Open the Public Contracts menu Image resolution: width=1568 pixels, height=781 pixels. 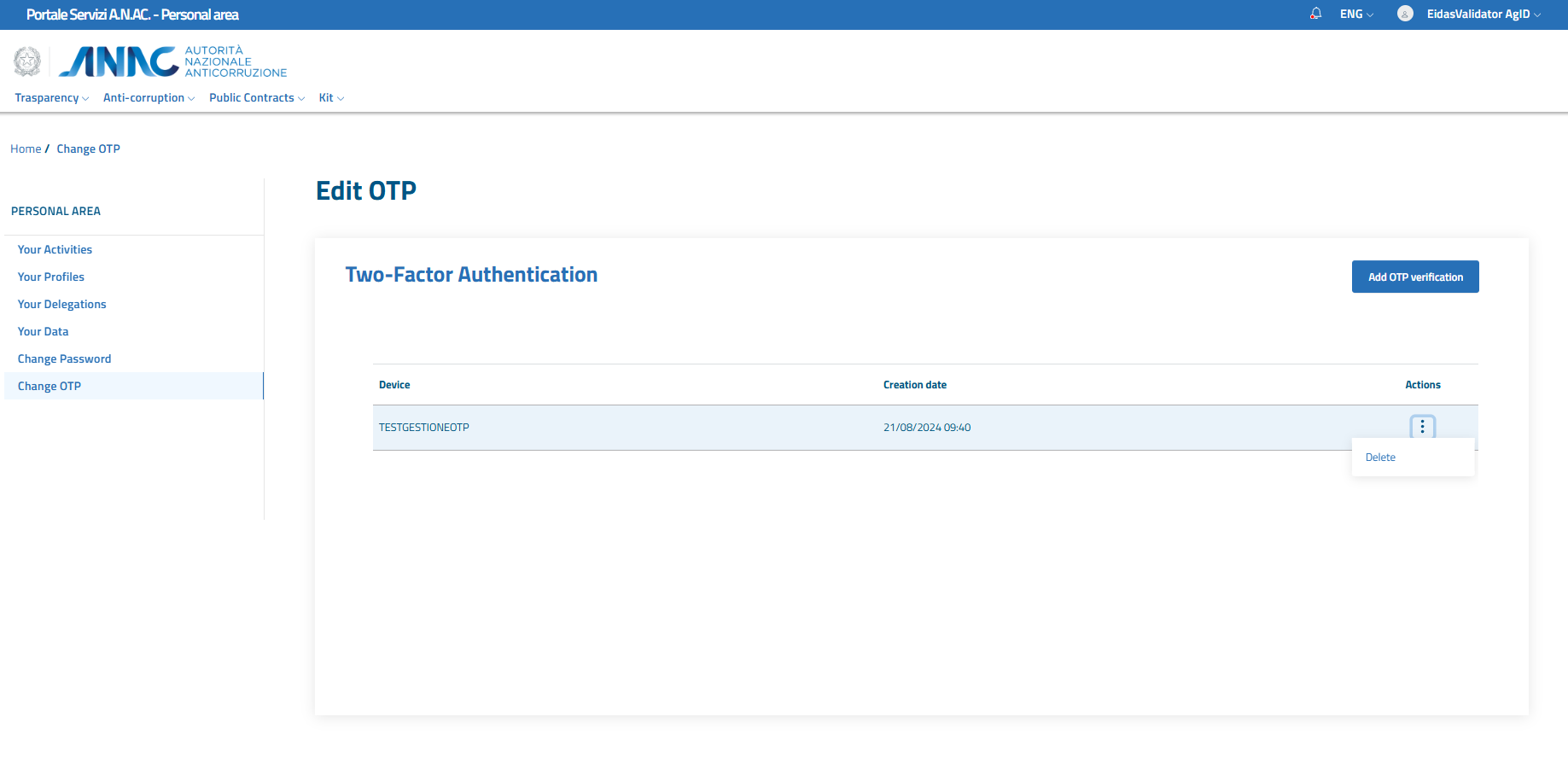point(256,98)
